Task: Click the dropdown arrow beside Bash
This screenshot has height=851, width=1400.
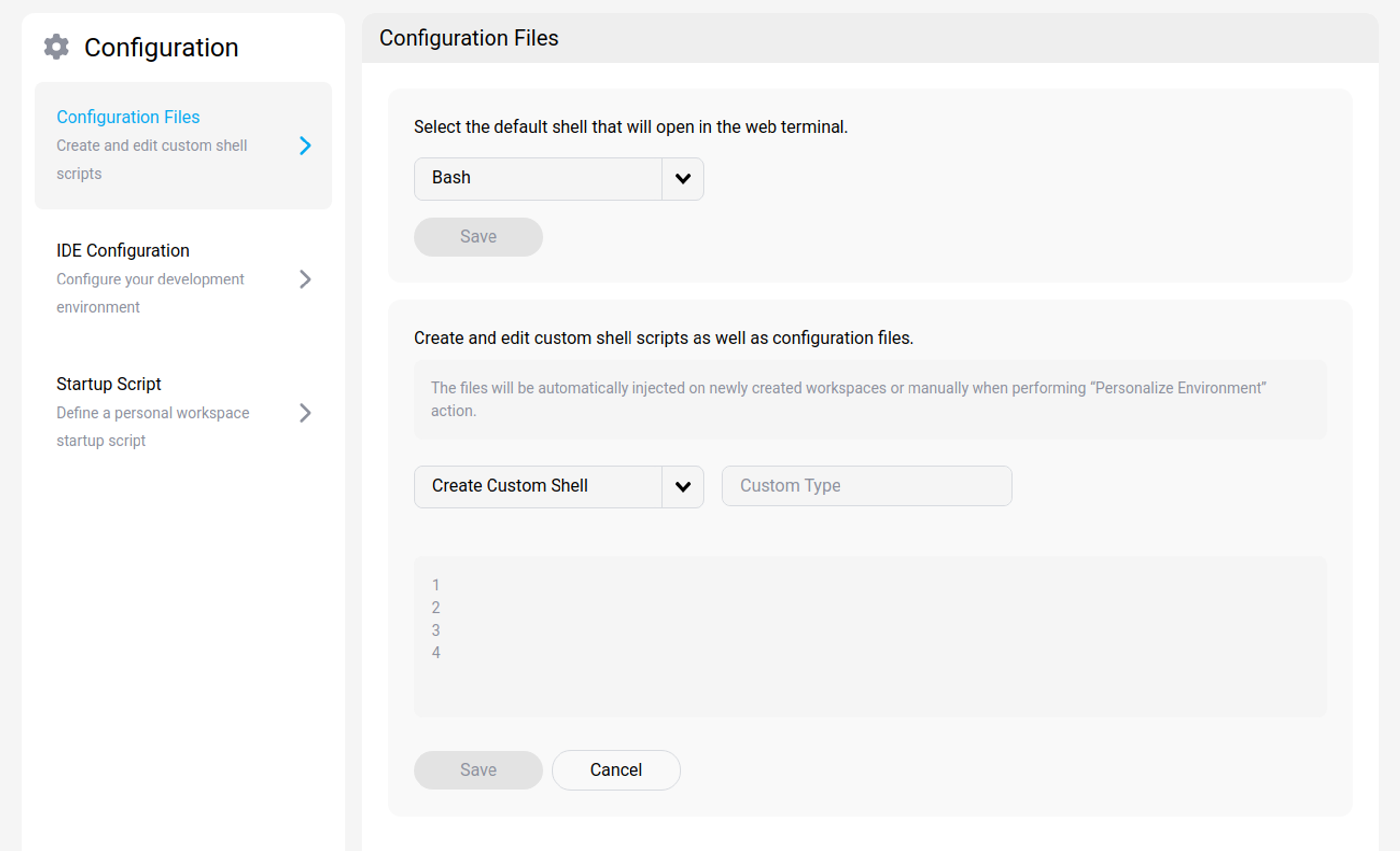Action: [x=683, y=178]
